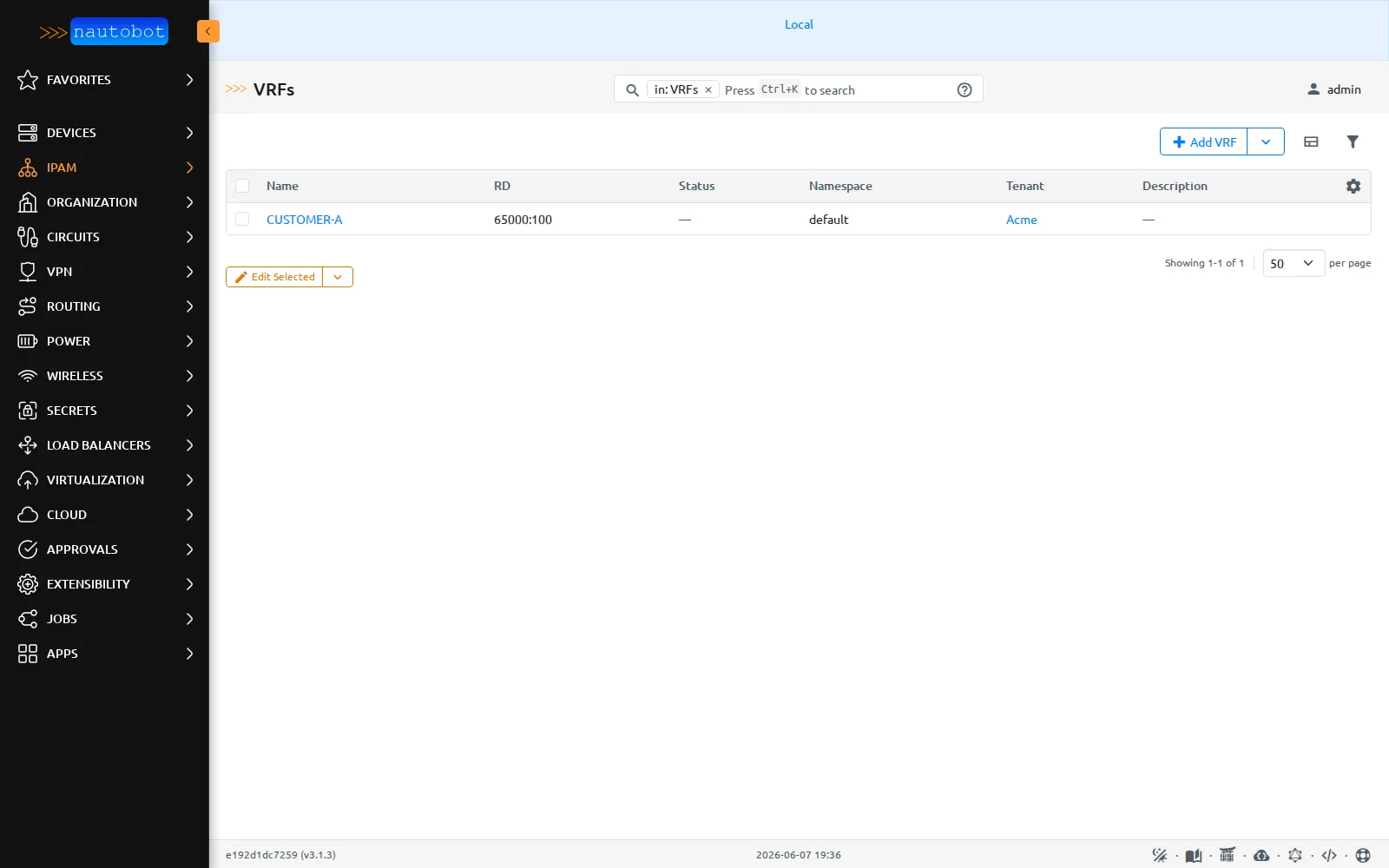Click the Power battery icon
The width and height of the screenshot is (1389, 868).
click(28, 341)
